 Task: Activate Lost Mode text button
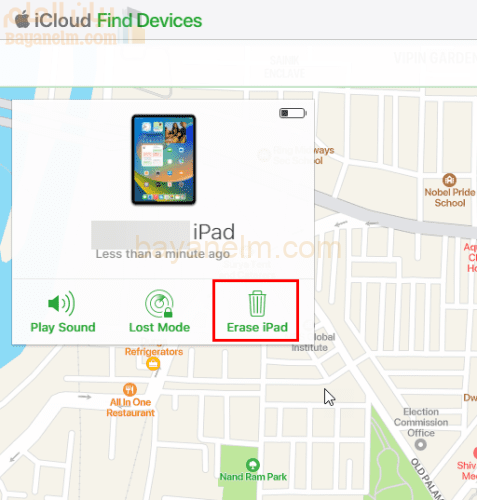[159, 327]
